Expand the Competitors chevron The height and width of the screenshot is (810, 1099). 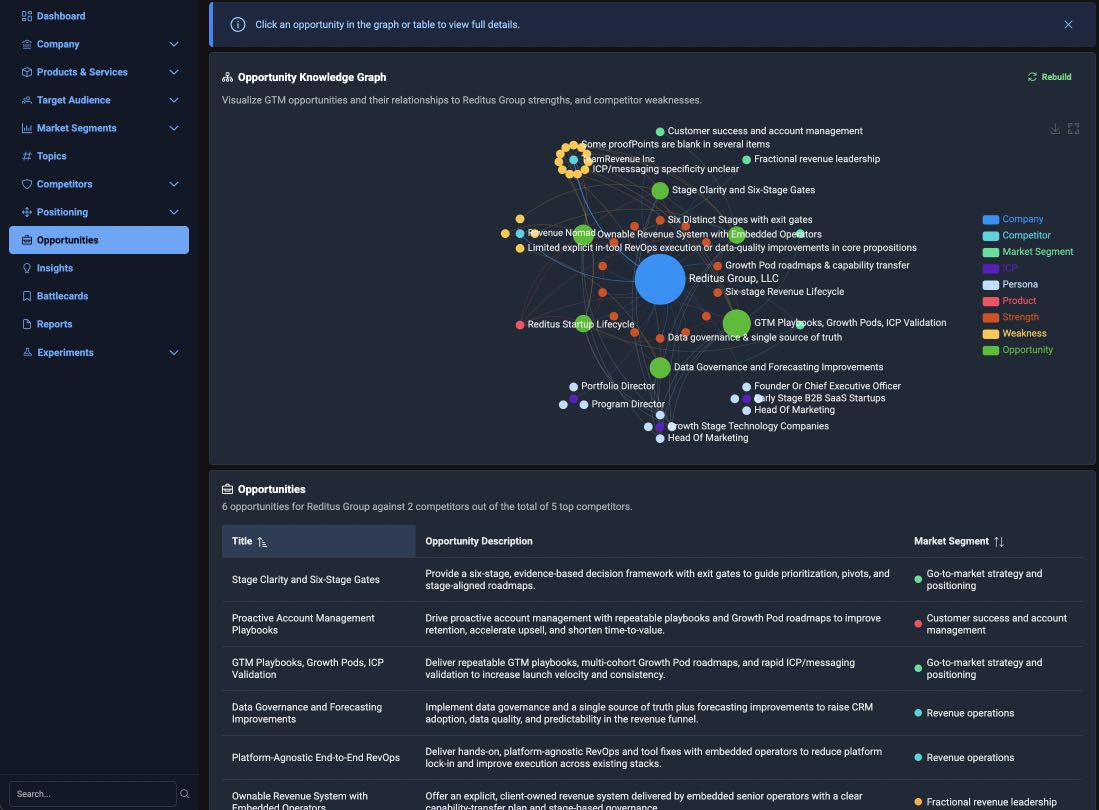tap(174, 184)
